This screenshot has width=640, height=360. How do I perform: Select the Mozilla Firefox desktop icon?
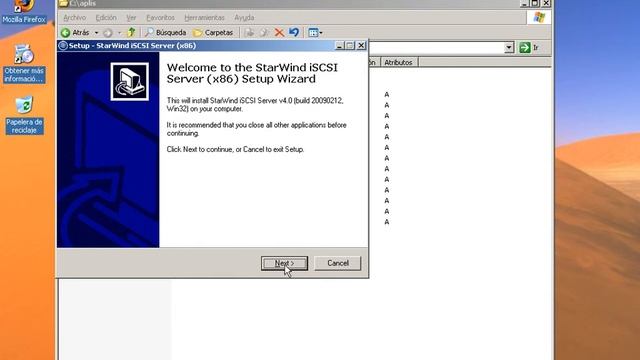pos(24,12)
